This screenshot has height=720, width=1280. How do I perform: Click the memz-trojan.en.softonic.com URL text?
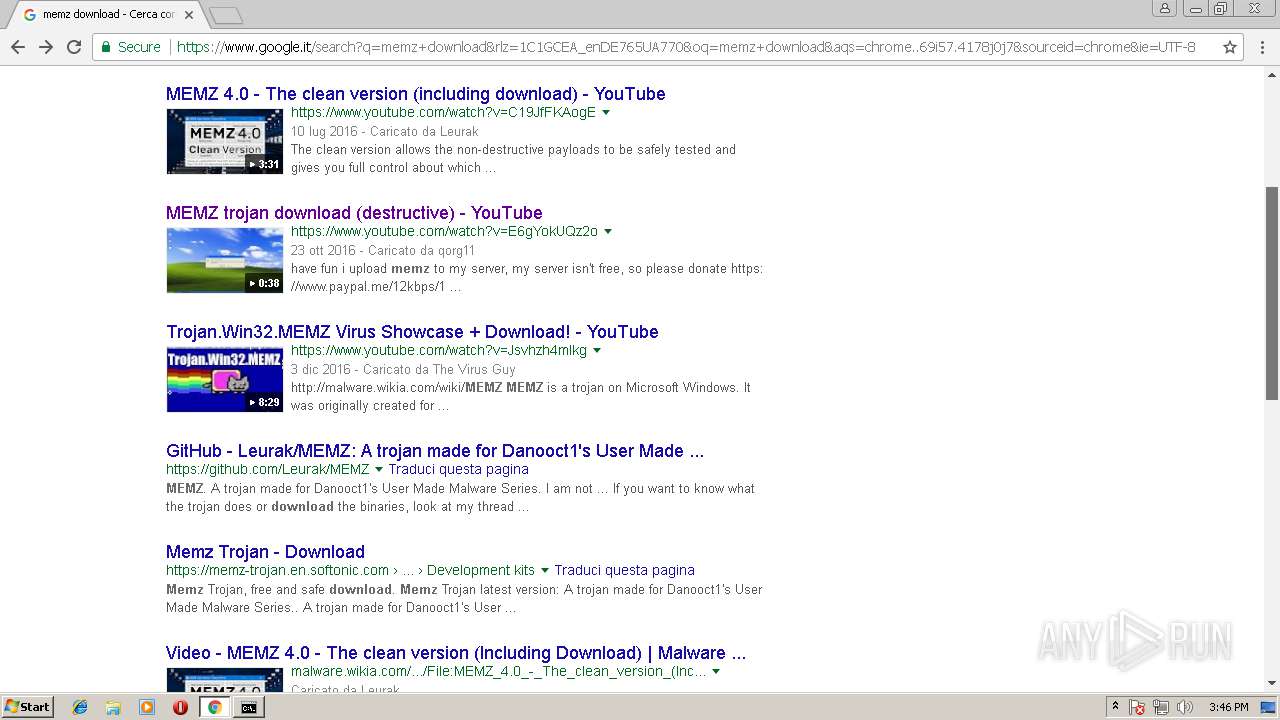tap(277, 571)
